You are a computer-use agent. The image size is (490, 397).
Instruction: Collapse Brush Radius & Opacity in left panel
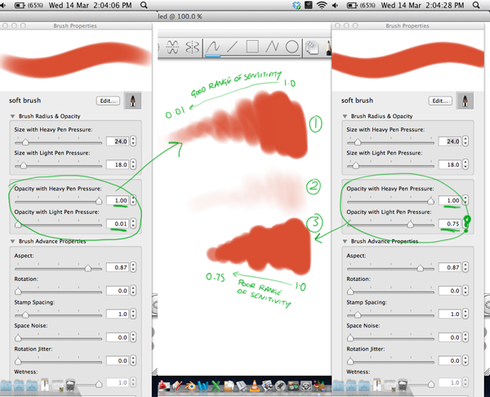click(x=12, y=116)
